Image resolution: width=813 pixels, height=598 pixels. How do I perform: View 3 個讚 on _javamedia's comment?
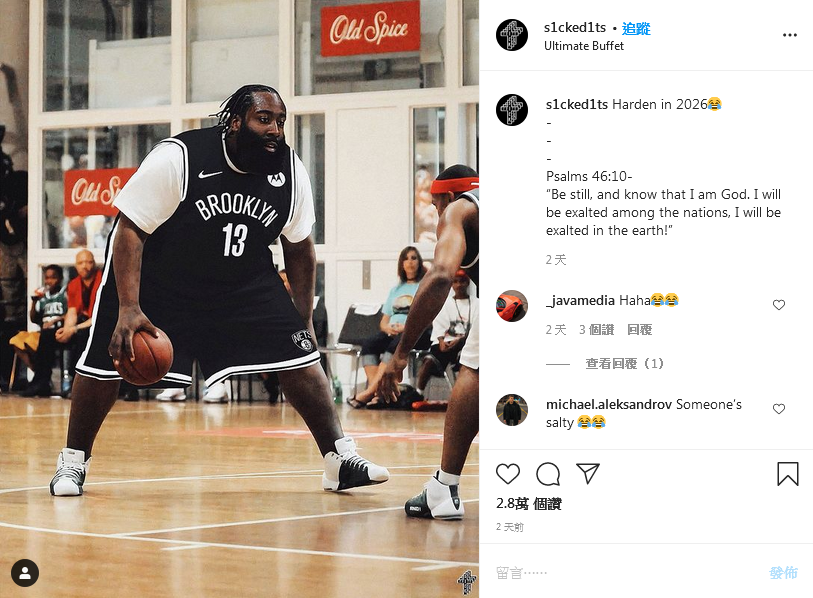click(596, 330)
